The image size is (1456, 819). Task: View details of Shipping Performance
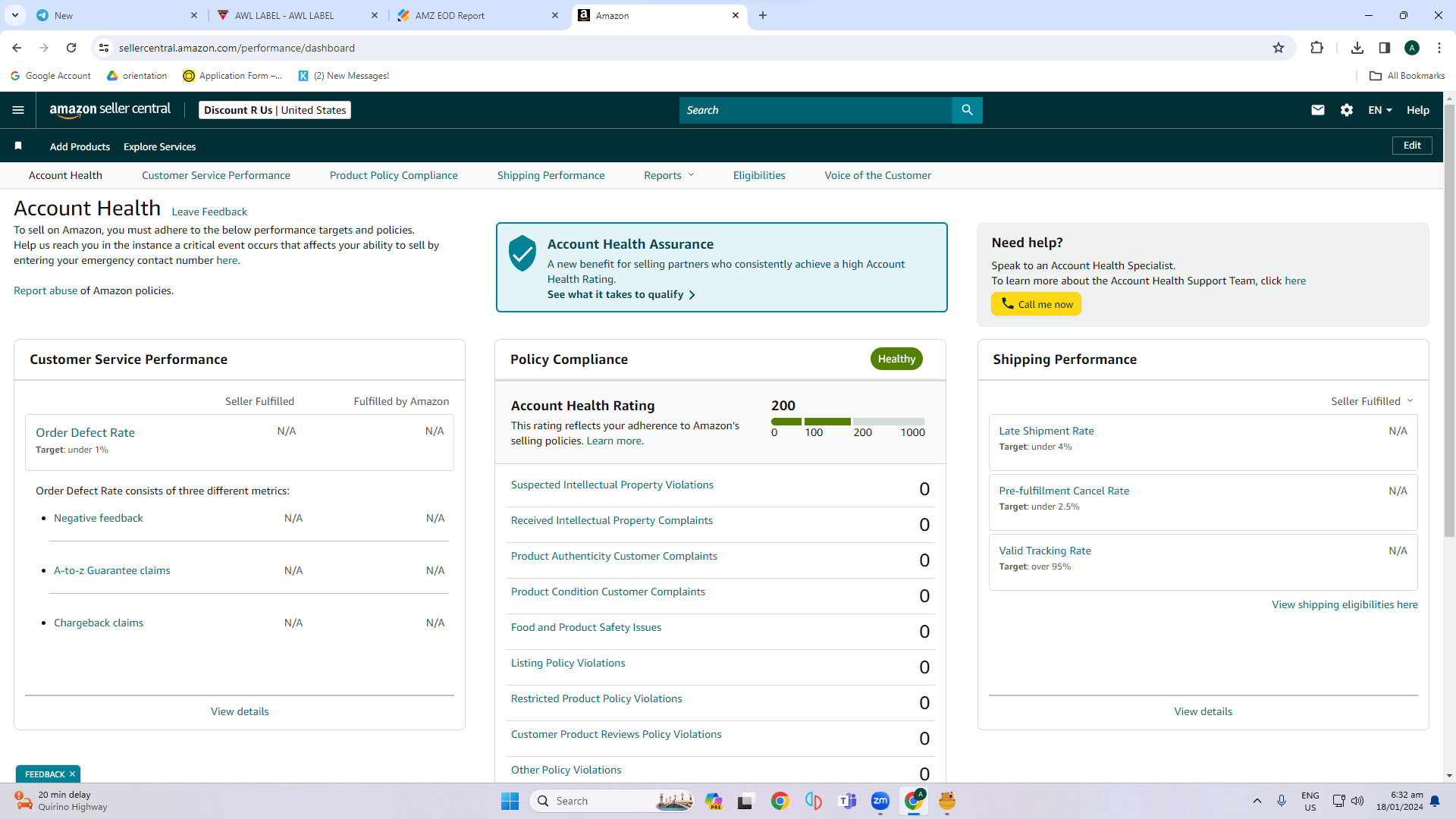tap(1203, 711)
